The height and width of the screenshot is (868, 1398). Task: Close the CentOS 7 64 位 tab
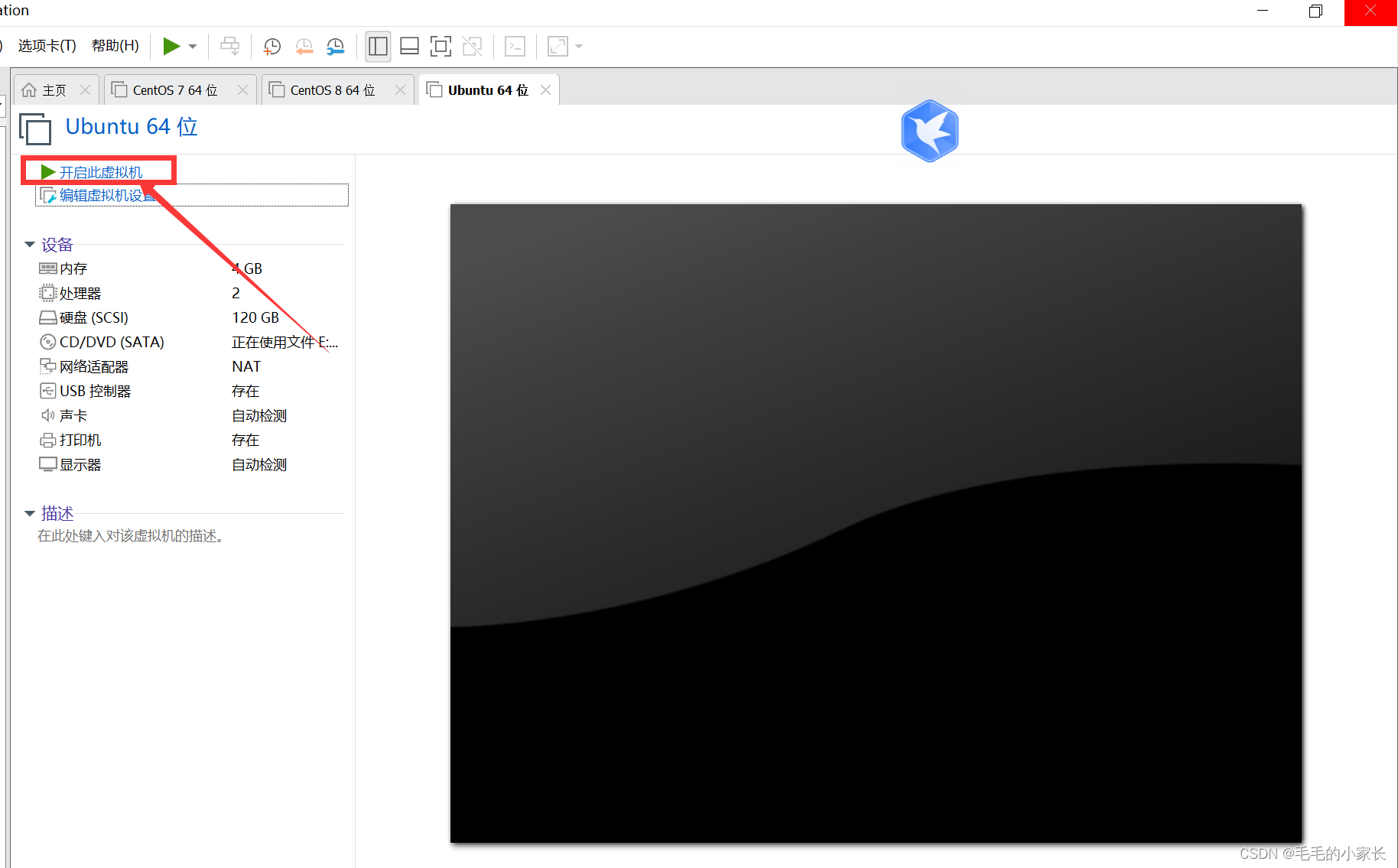click(x=242, y=90)
